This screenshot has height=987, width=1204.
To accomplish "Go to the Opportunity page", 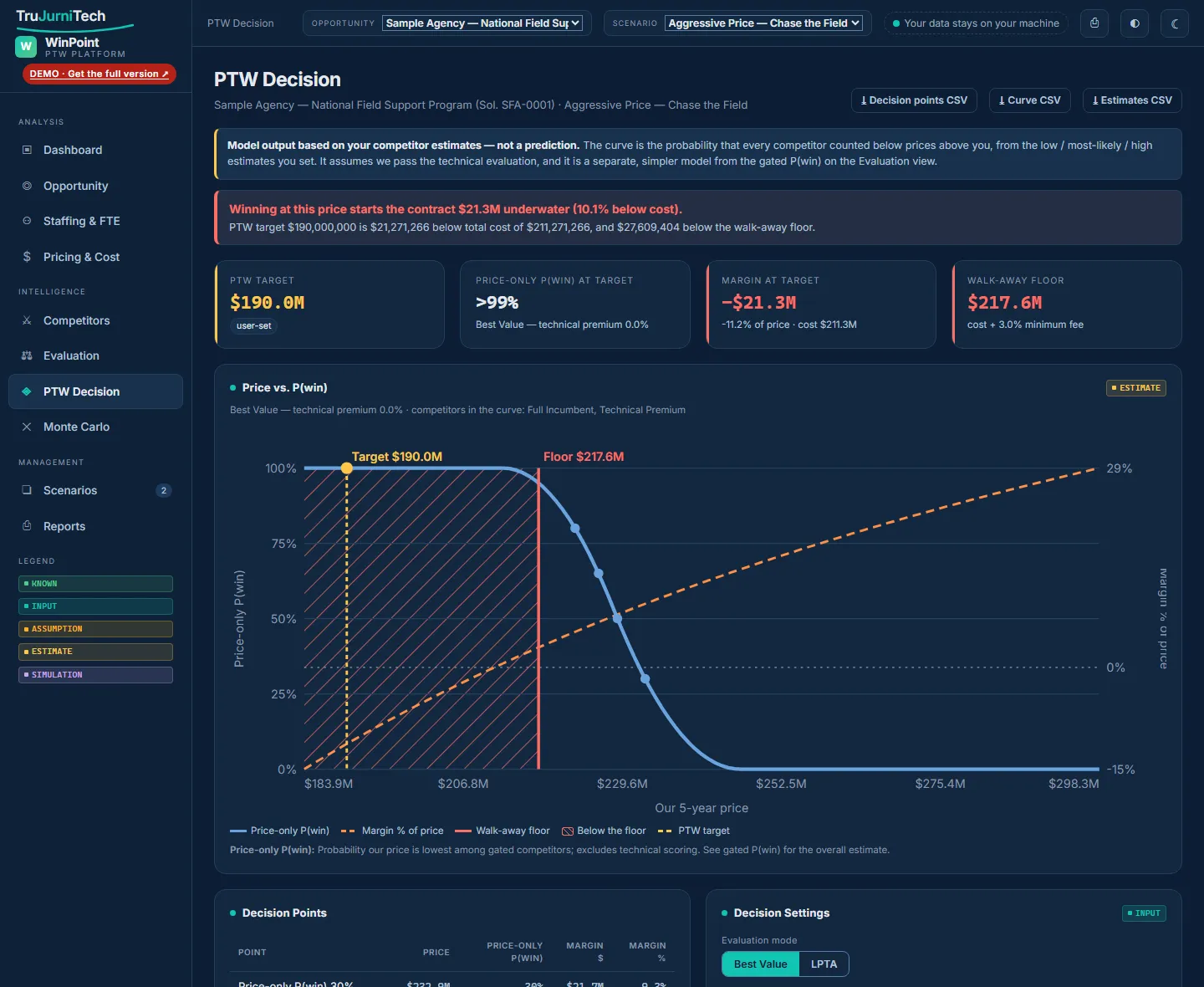I will click(x=95, y=186).
